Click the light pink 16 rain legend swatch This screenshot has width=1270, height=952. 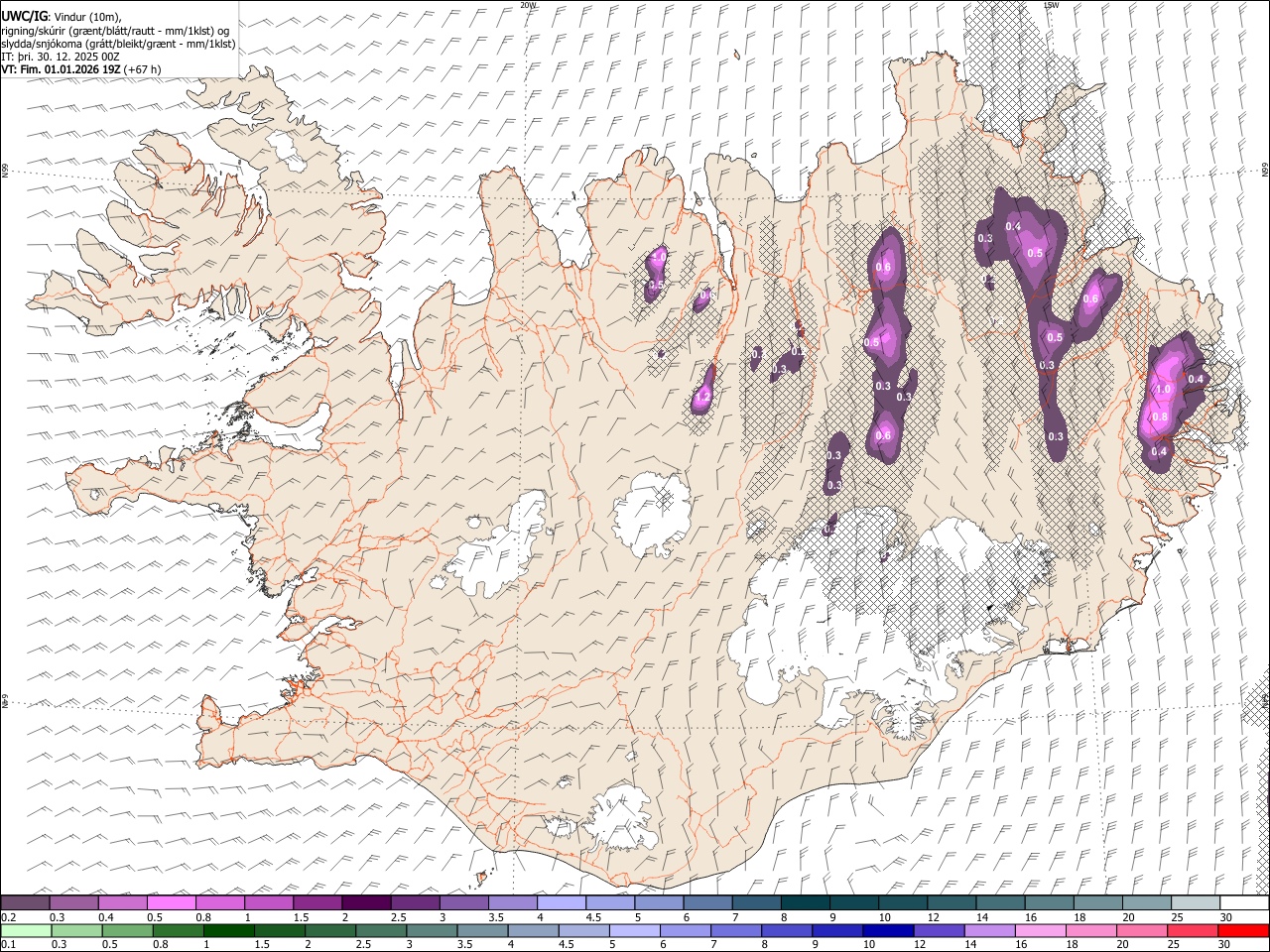click(x=1041, y=930)
